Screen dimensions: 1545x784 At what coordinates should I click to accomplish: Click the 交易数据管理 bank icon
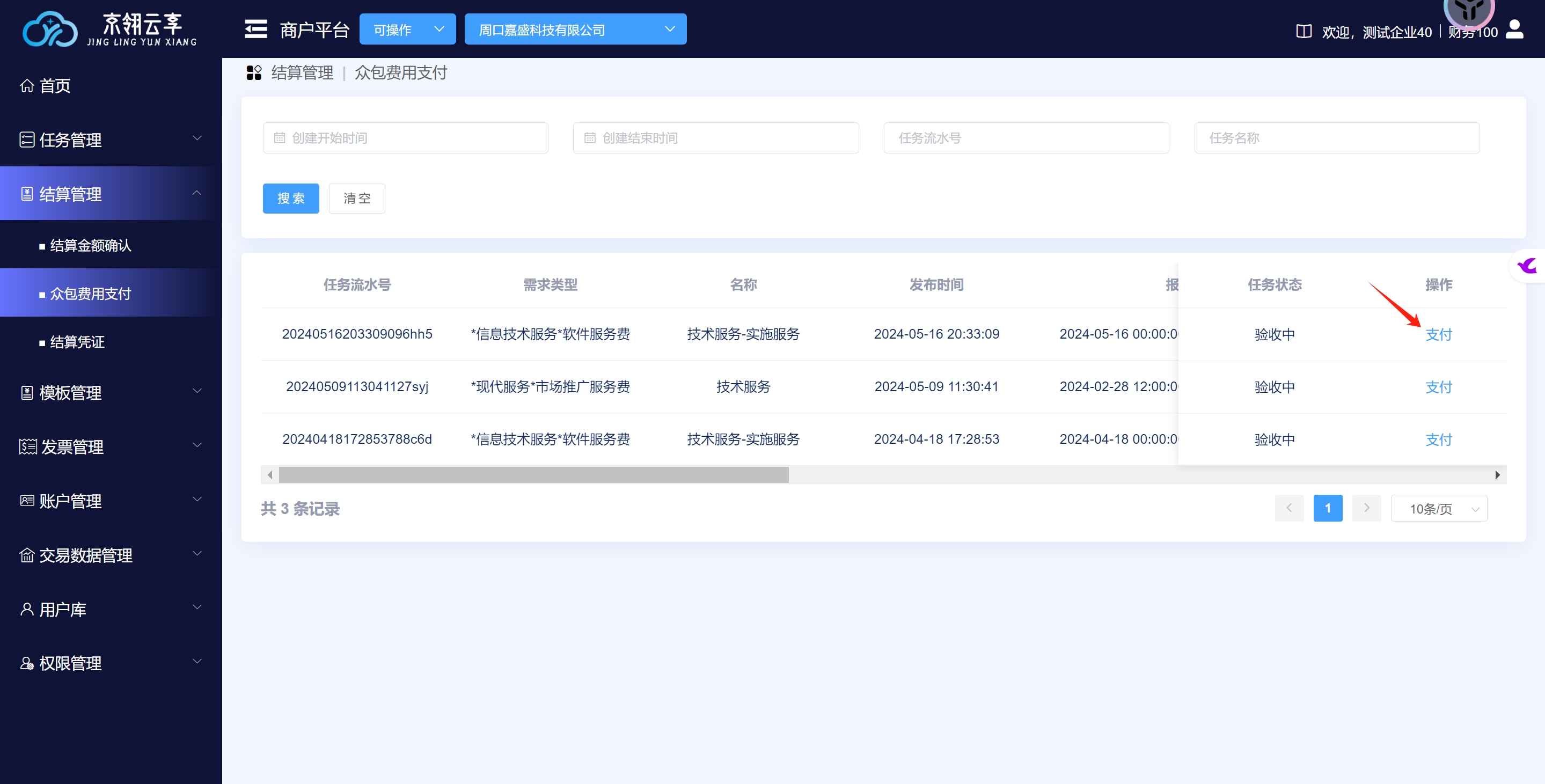[x=27, y=555]
